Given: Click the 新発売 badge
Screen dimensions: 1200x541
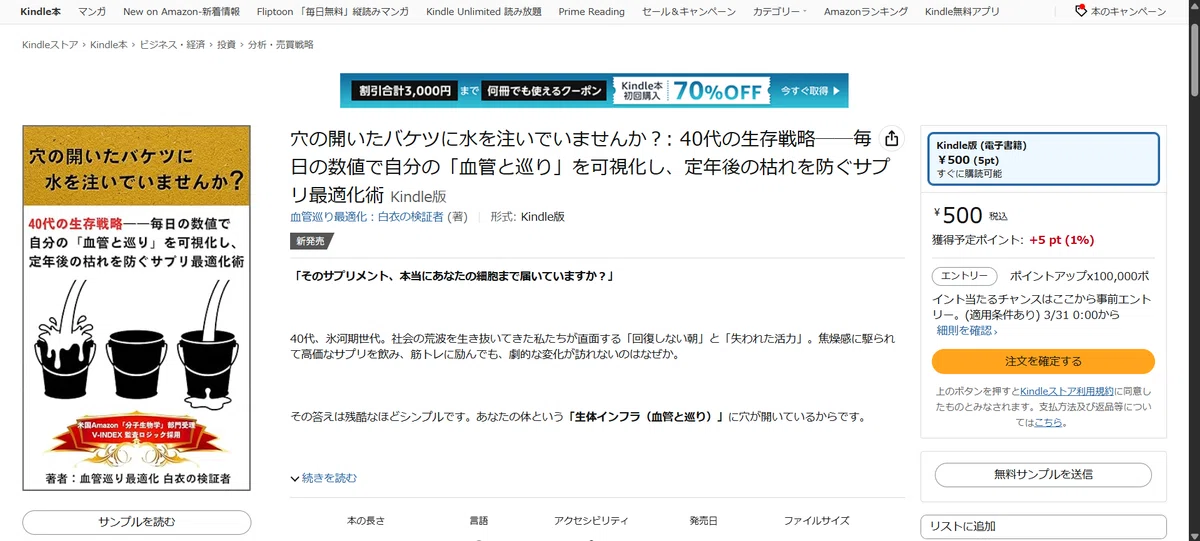Looking at the screenshot, I should (311, 241).
